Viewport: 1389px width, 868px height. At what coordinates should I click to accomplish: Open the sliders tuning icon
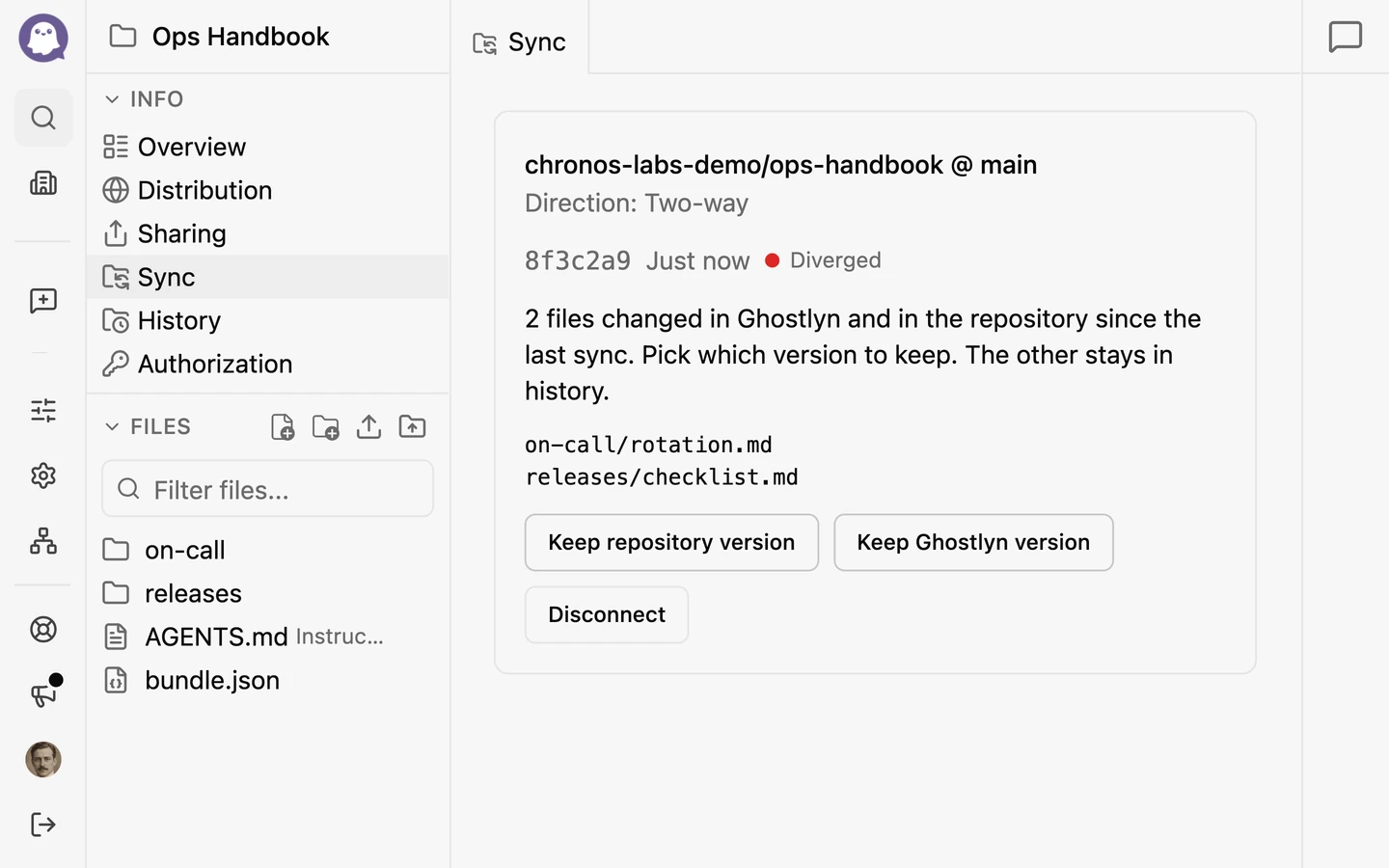pyautogui.click(x=43, y=411)
